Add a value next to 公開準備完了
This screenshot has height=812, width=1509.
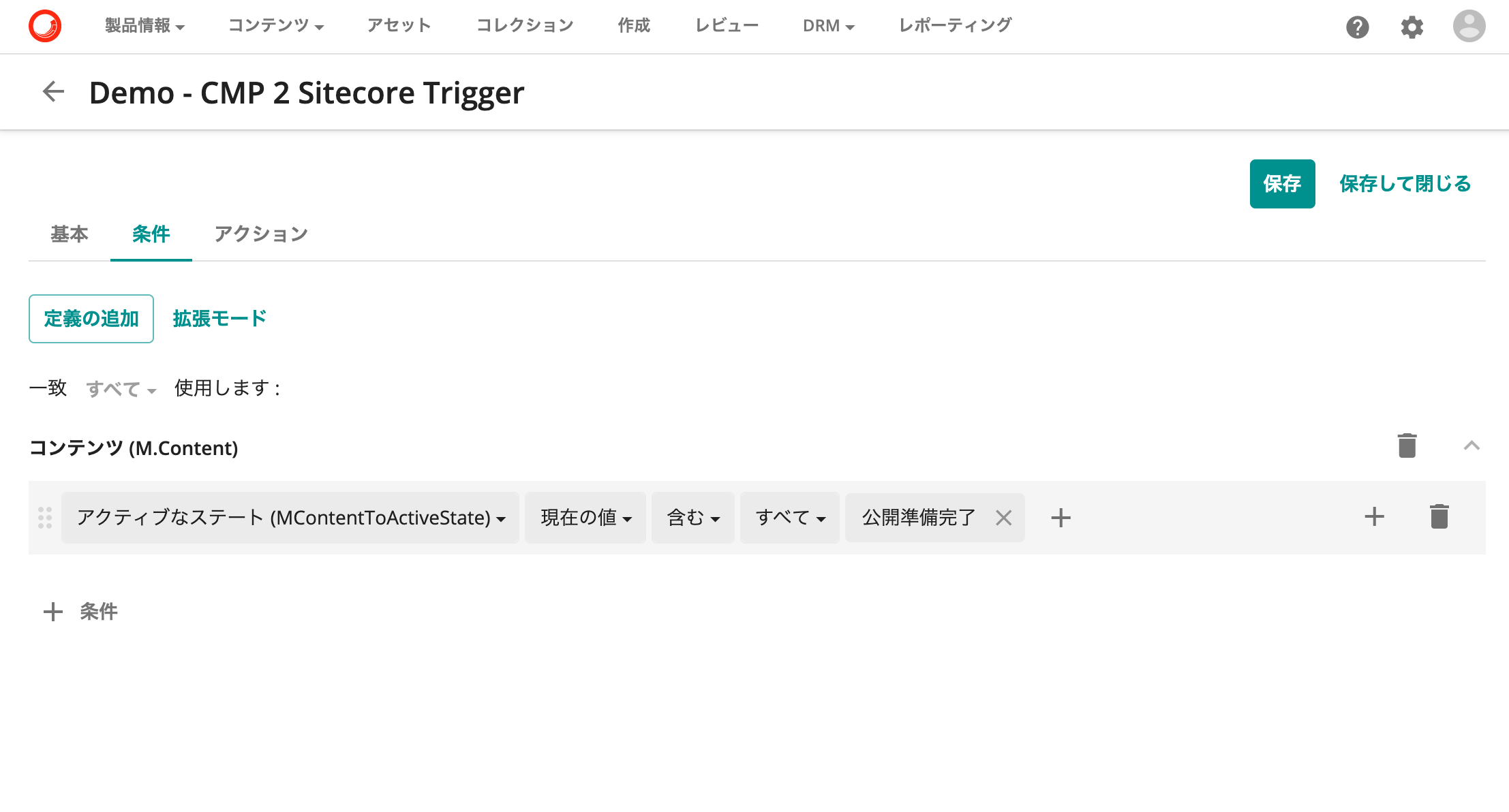point(1061,518)
